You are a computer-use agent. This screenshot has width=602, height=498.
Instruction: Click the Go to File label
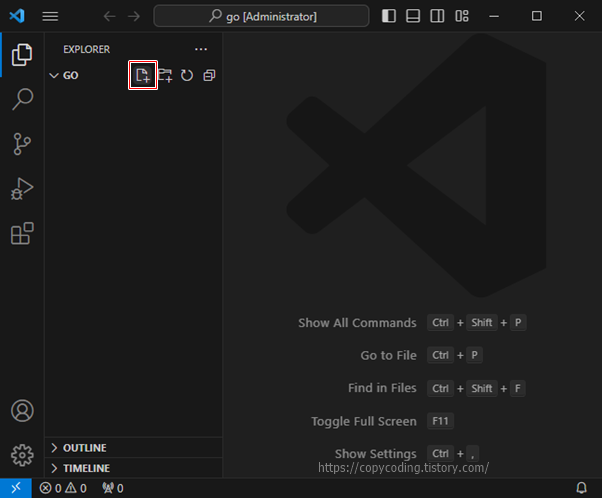click(x=388, y=355)
